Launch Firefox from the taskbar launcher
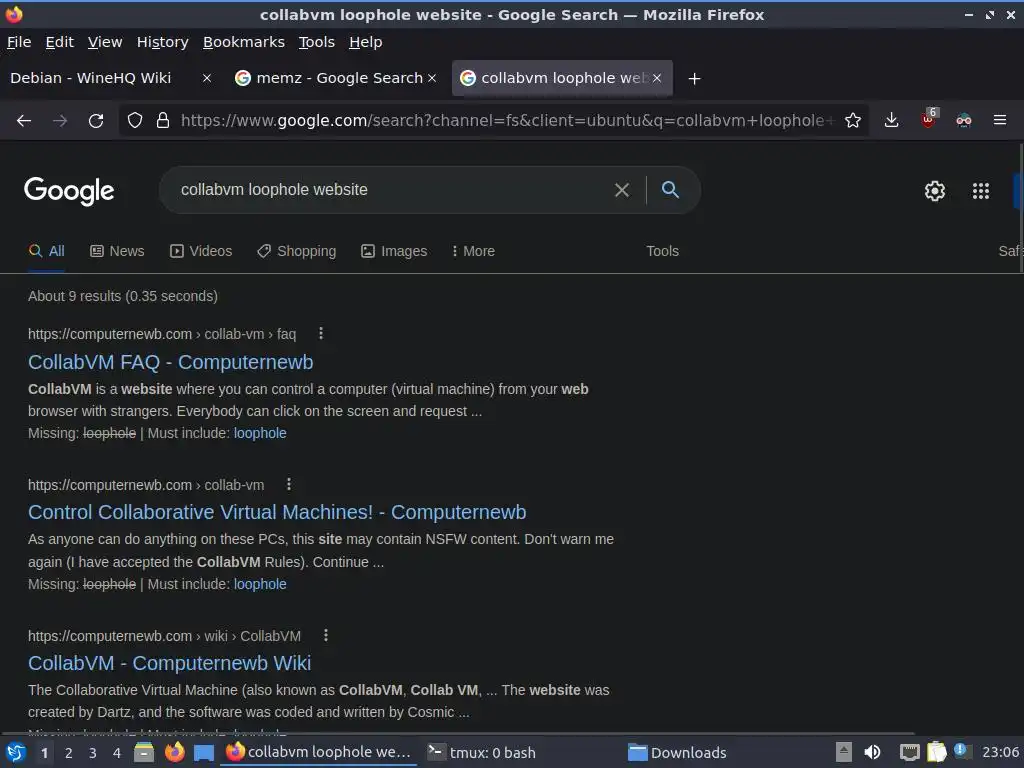Screen dimensions: 1024x768 (174, 752)
